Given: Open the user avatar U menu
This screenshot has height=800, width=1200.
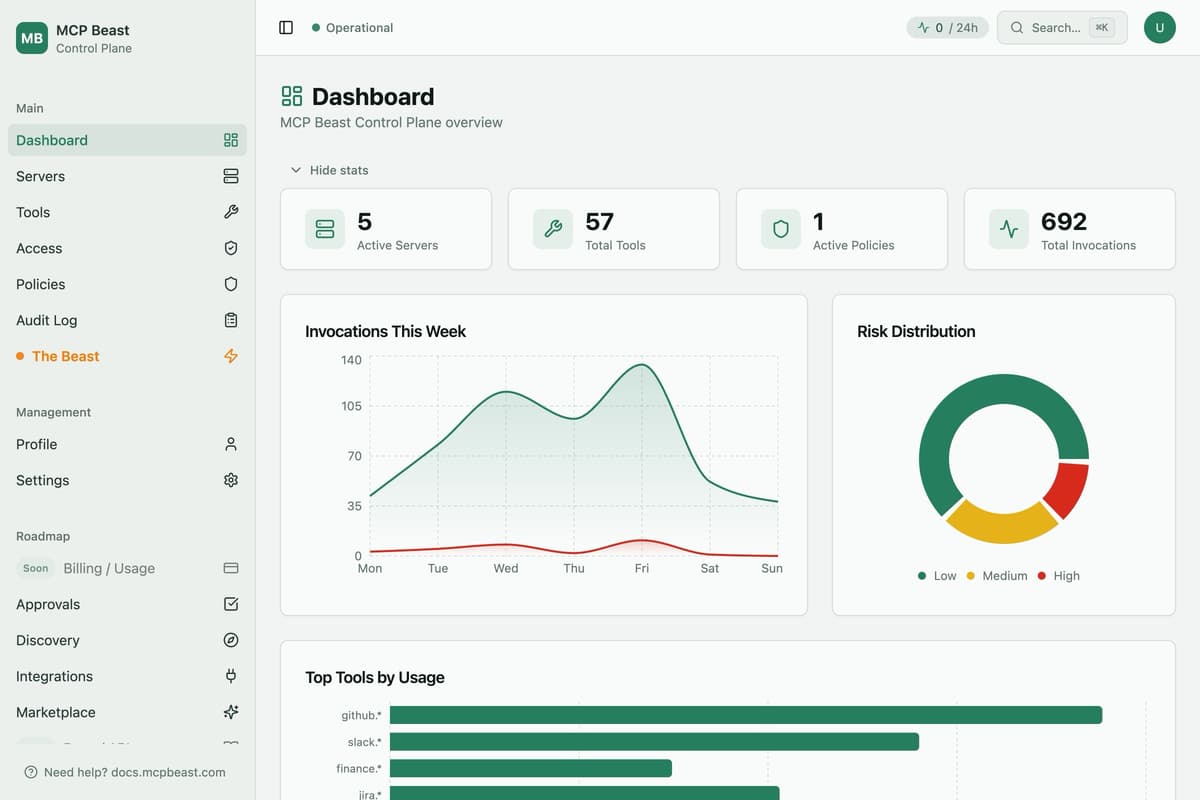Looking at the screenshot, I should click(1160, 28).
